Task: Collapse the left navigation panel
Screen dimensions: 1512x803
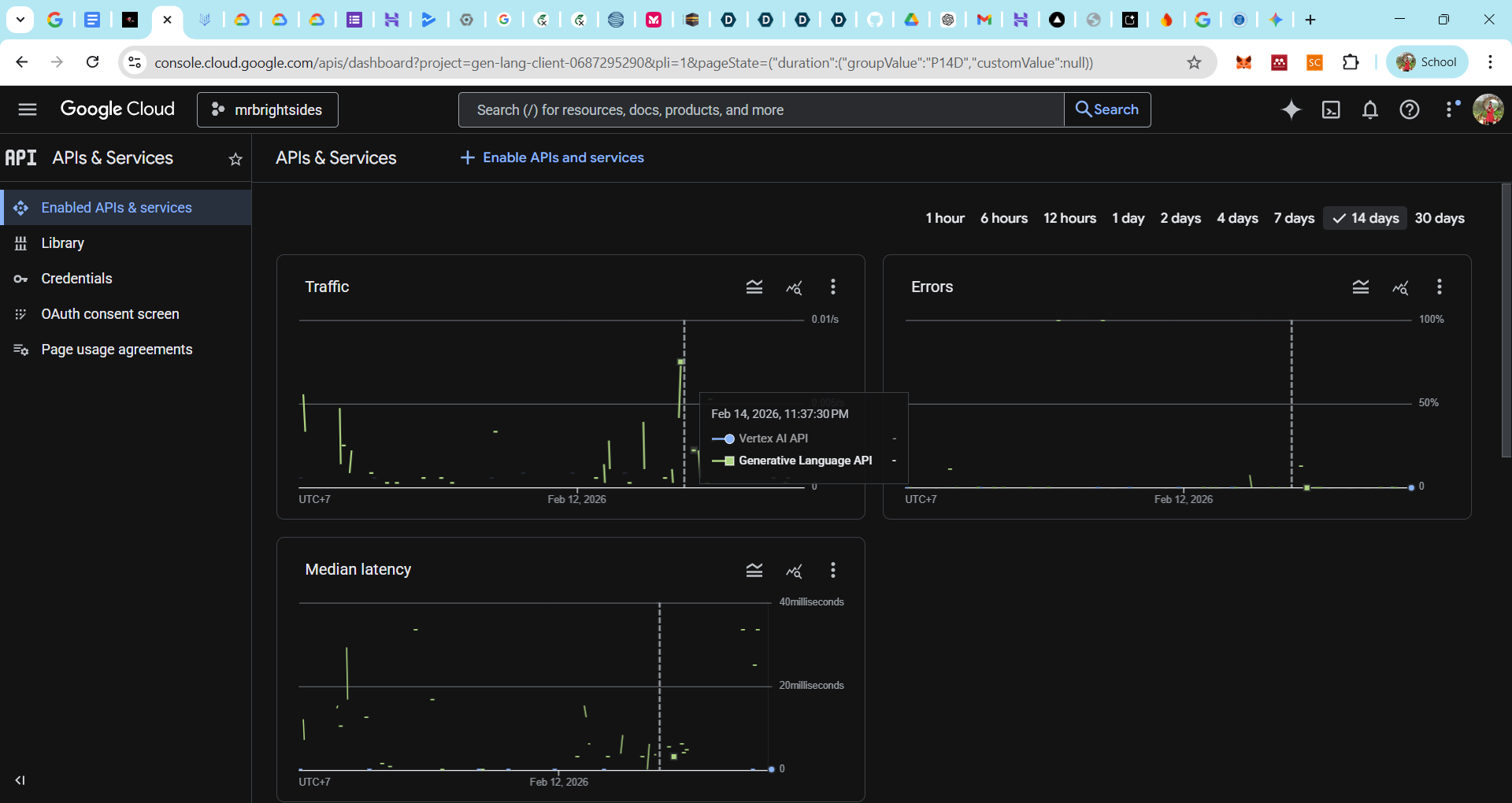Action: point(20,780)
